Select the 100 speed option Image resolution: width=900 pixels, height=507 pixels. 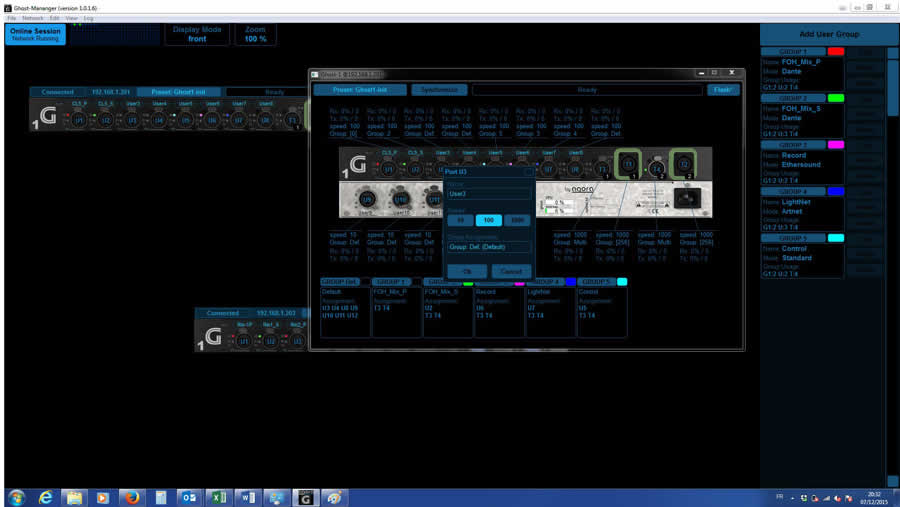click(488, 220)
